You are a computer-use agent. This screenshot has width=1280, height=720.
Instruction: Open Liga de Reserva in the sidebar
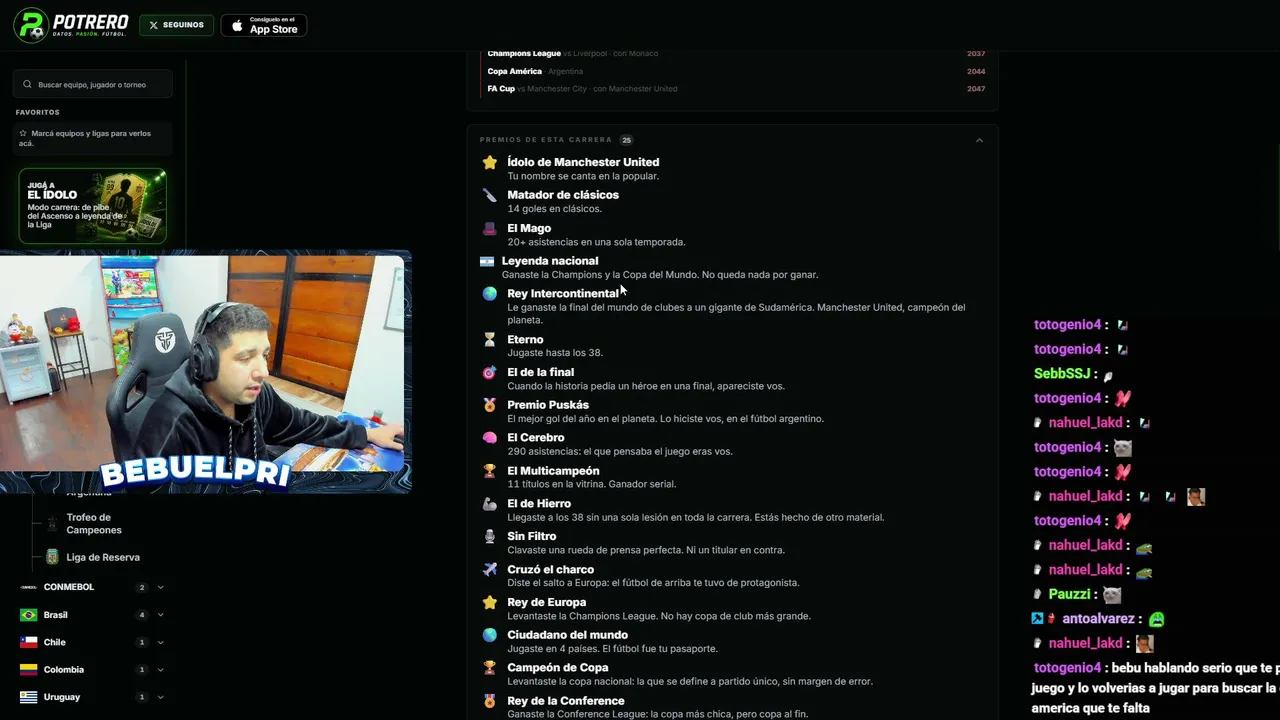[x=103, y=557]
